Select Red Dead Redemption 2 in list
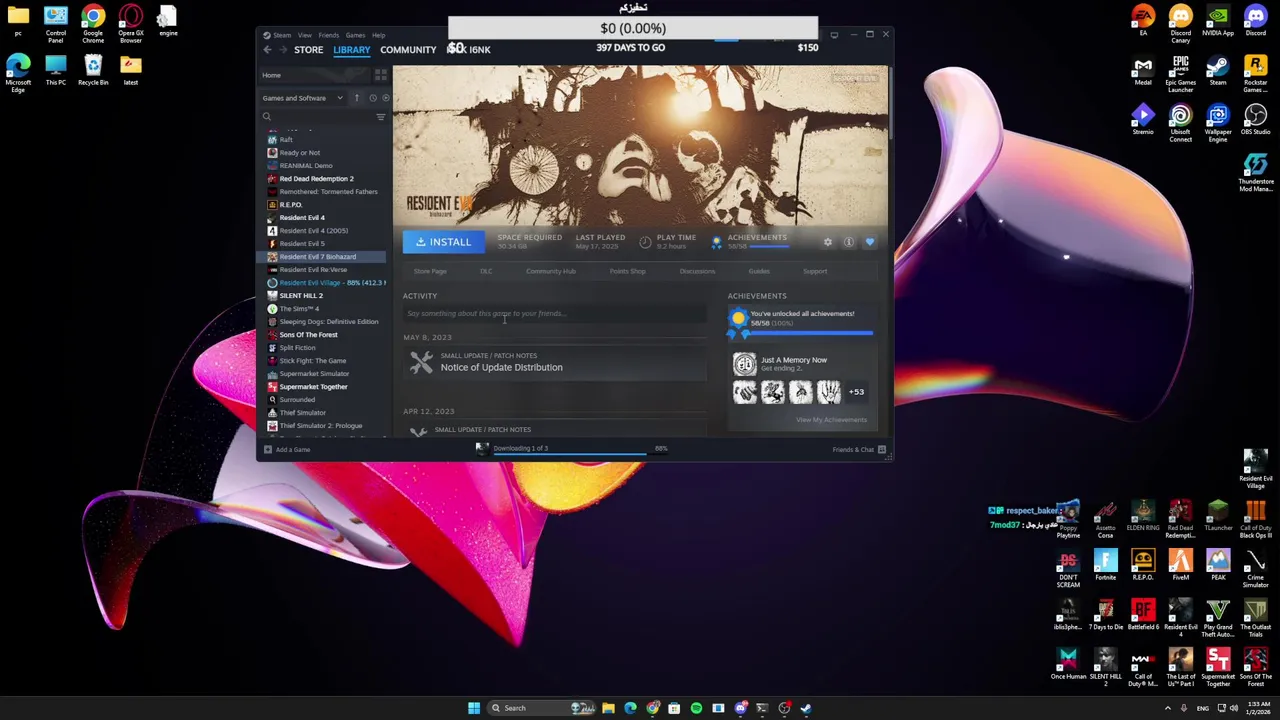This screenshot has width=1280, height=720. pos(316,179)
